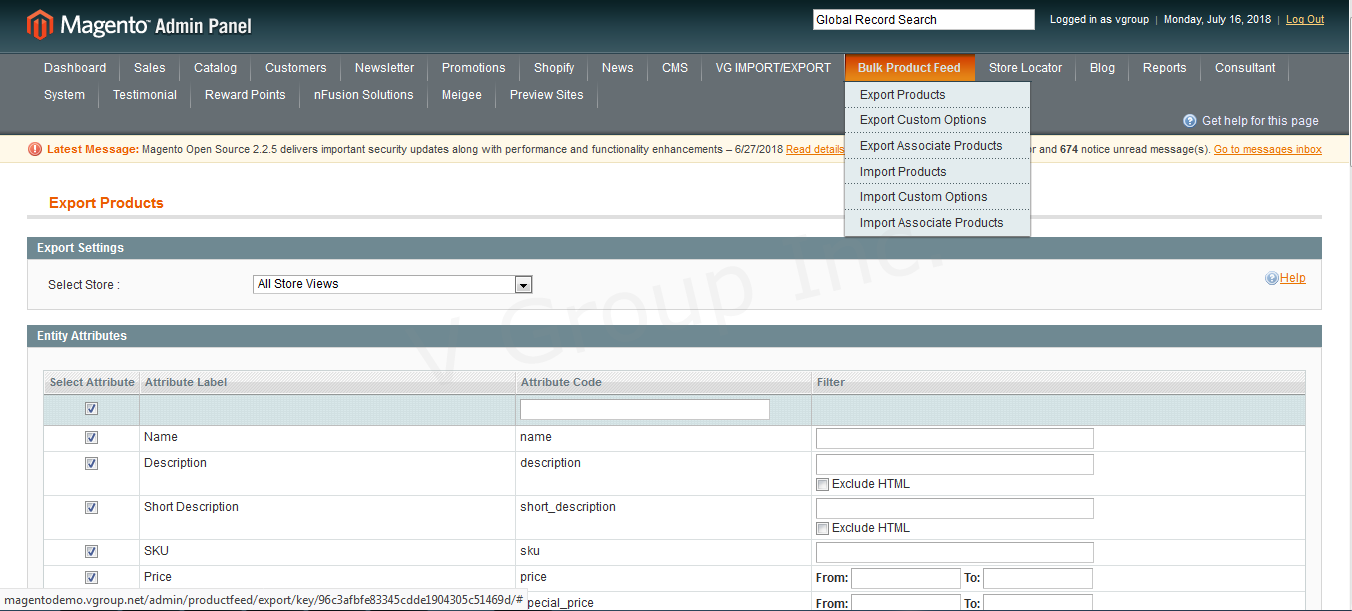Toggle the Name attribute checkbox
The width and height of the screenshot is (1352, 611).
(91, 438)
